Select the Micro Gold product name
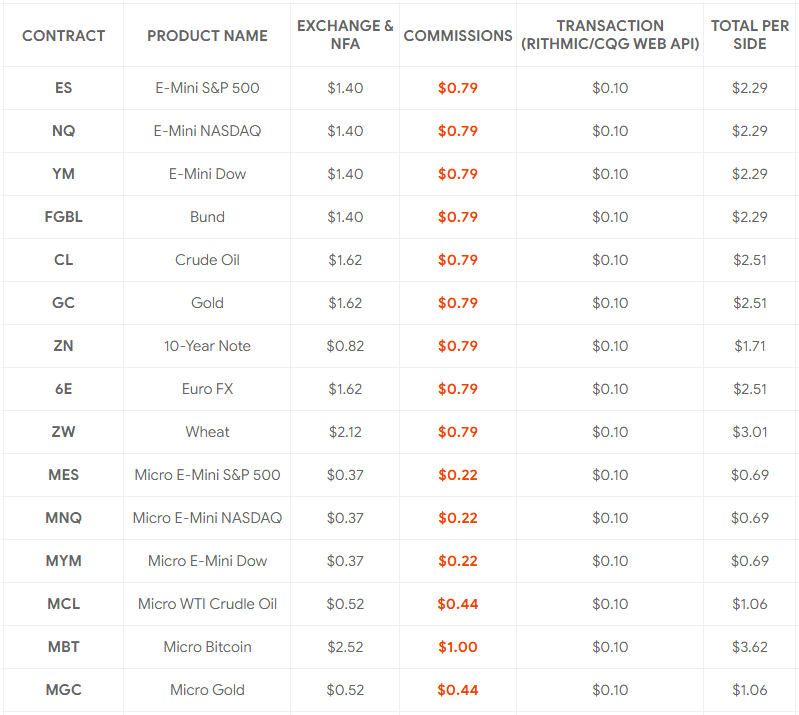Image resolution: width=799 pixels, height=715 pixels. 207,690
